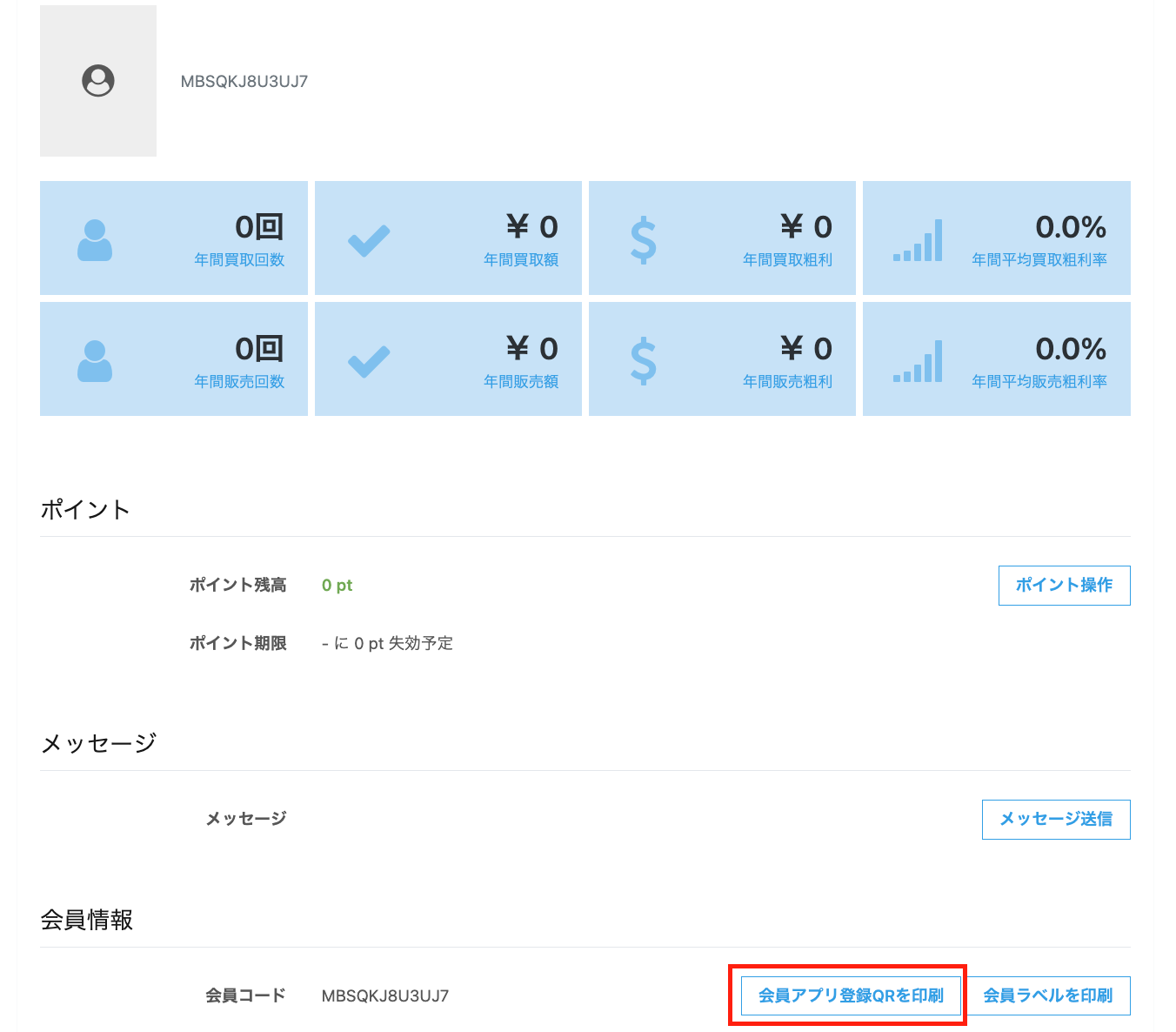The width and height of the screenshot is (1176, 1032).
Task: Click the 年間買取回数 label
Action: coord(239,259)
